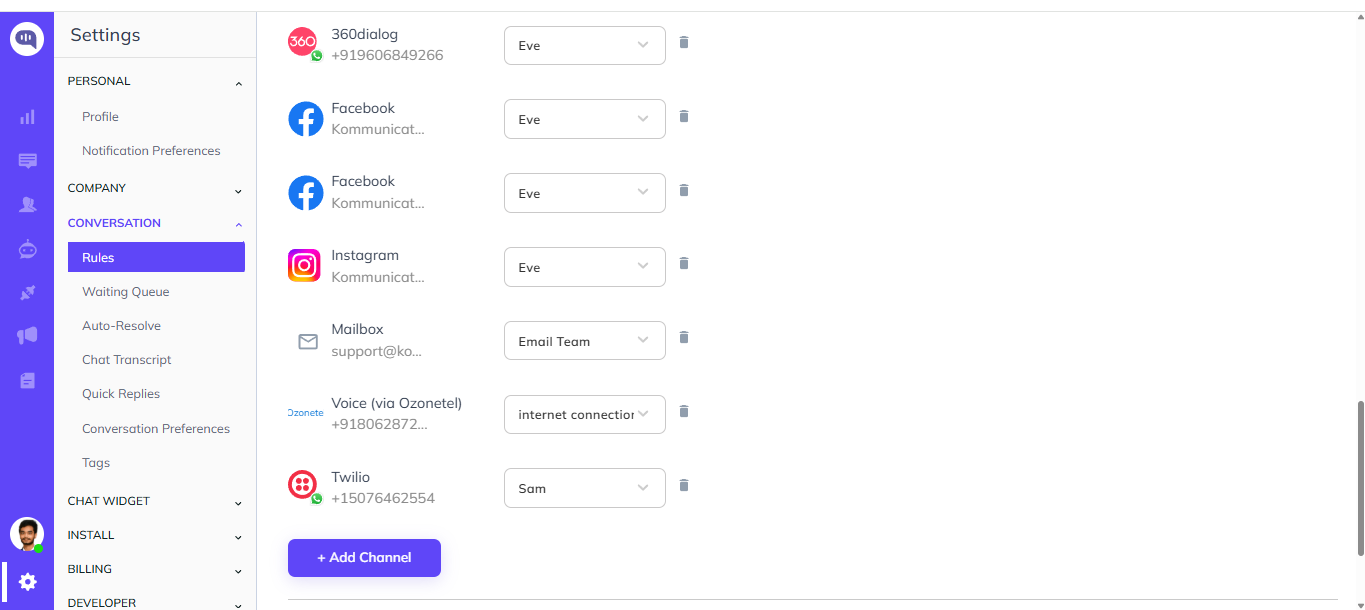Open the Voice via Ozonetel assignee dropdown
Viewport: 1365px width, 610px height.
coord(585,414)
